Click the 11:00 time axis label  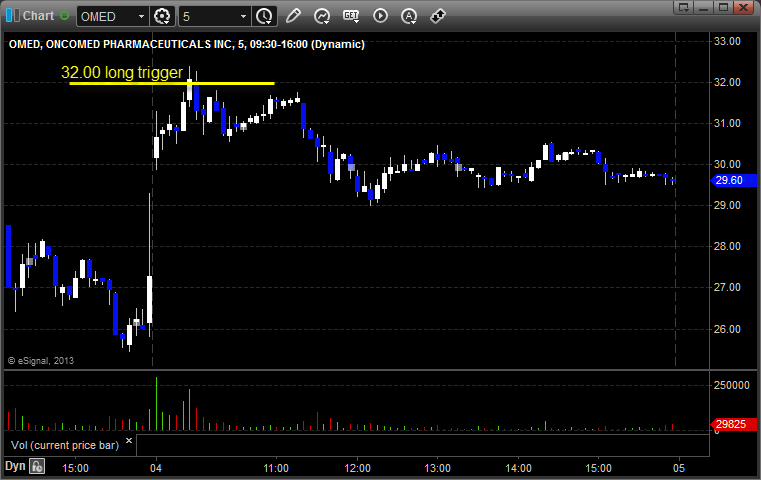276,468
